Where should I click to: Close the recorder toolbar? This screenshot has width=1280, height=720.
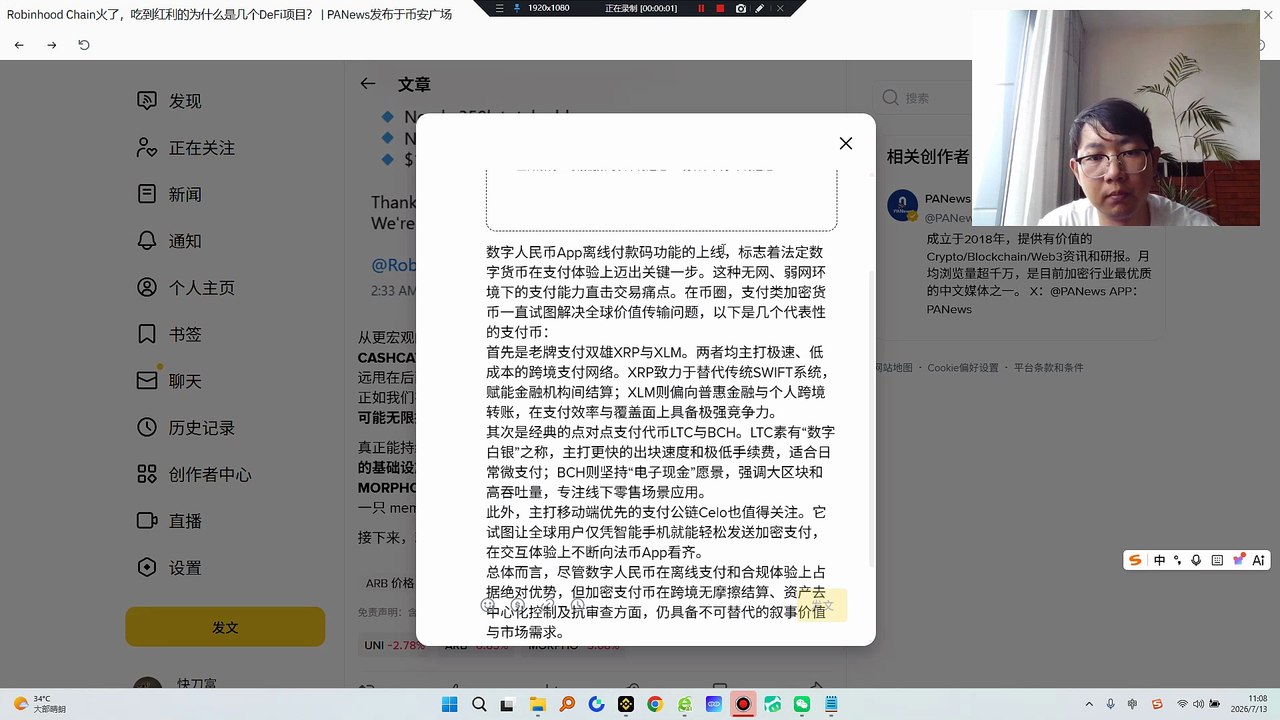[x=780, y=8]
